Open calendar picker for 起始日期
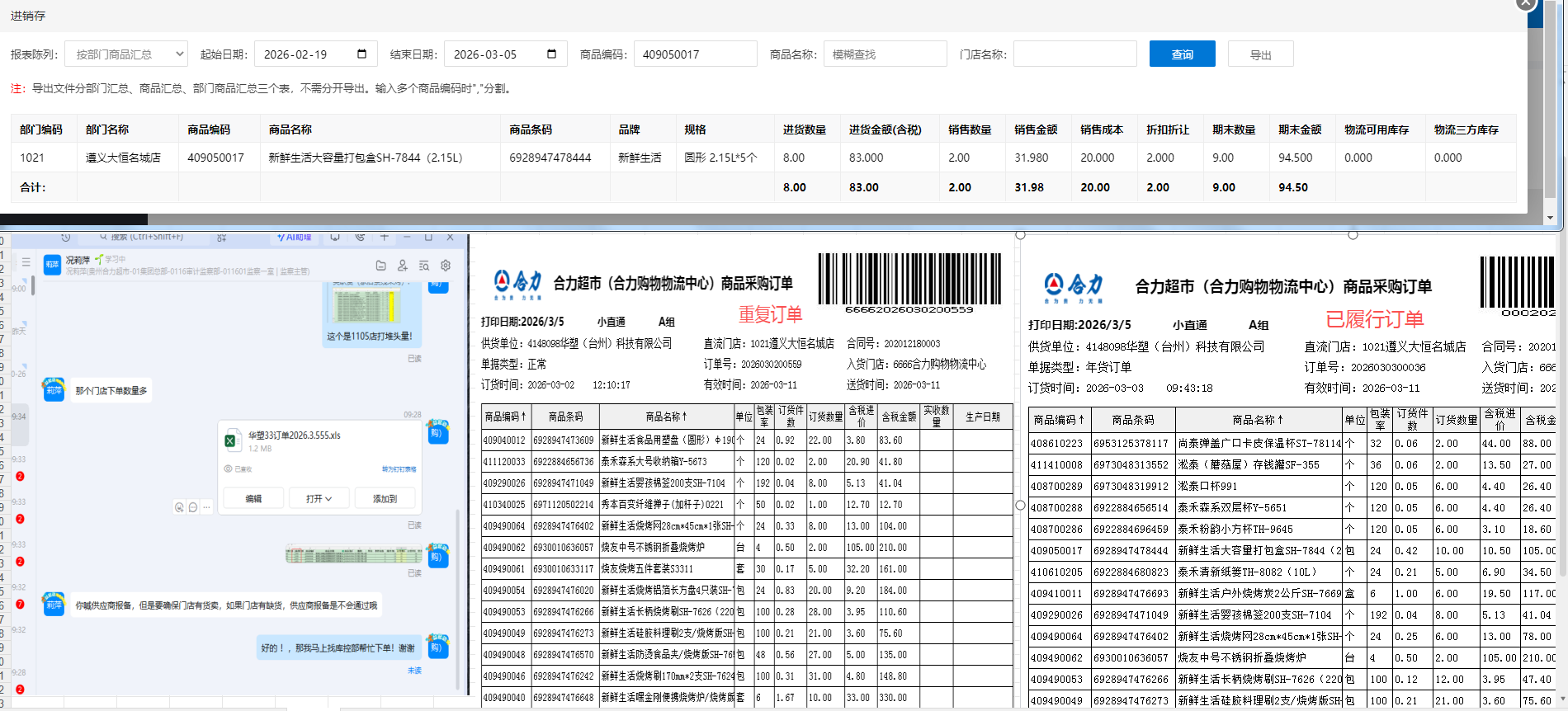The height and width of the screenshot is (711, 1568). click(x=361, y=54)
